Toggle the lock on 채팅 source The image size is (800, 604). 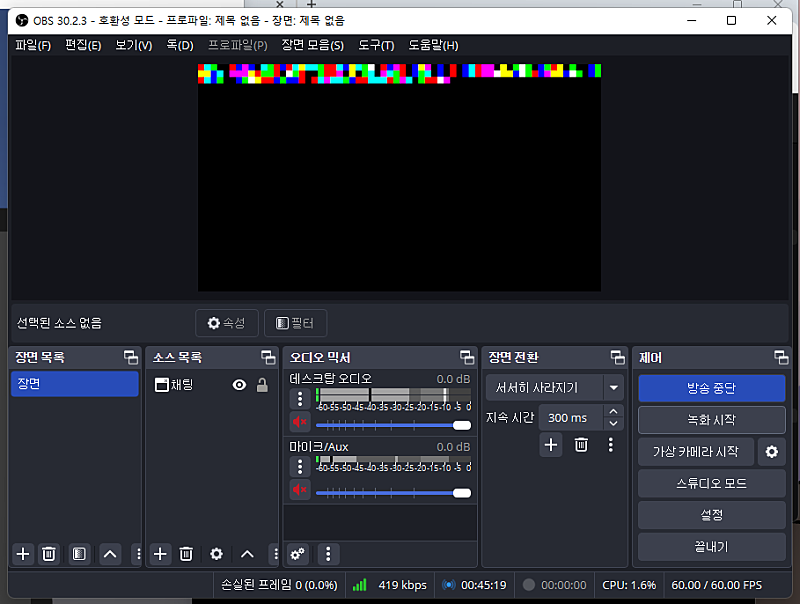coord(262,385)
